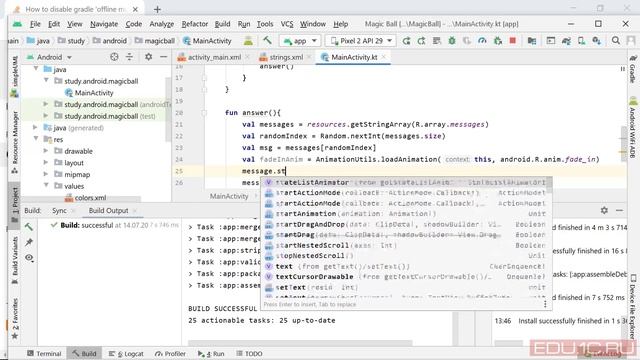Start debugging with the green bug icon

tap(452, 41)
